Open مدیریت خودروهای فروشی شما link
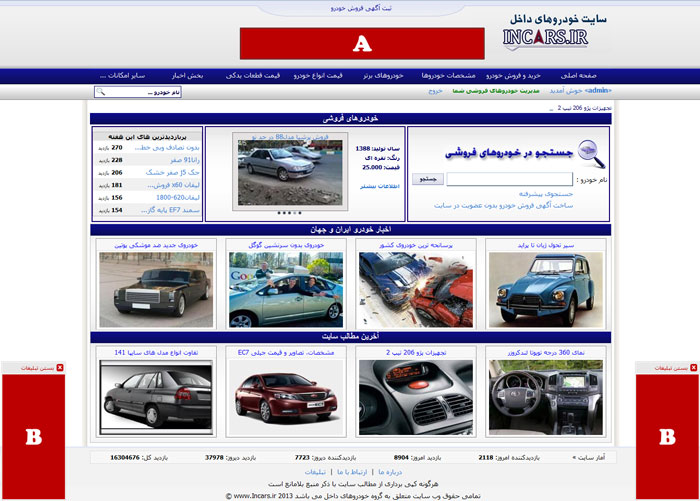 [x=496, y=91]
